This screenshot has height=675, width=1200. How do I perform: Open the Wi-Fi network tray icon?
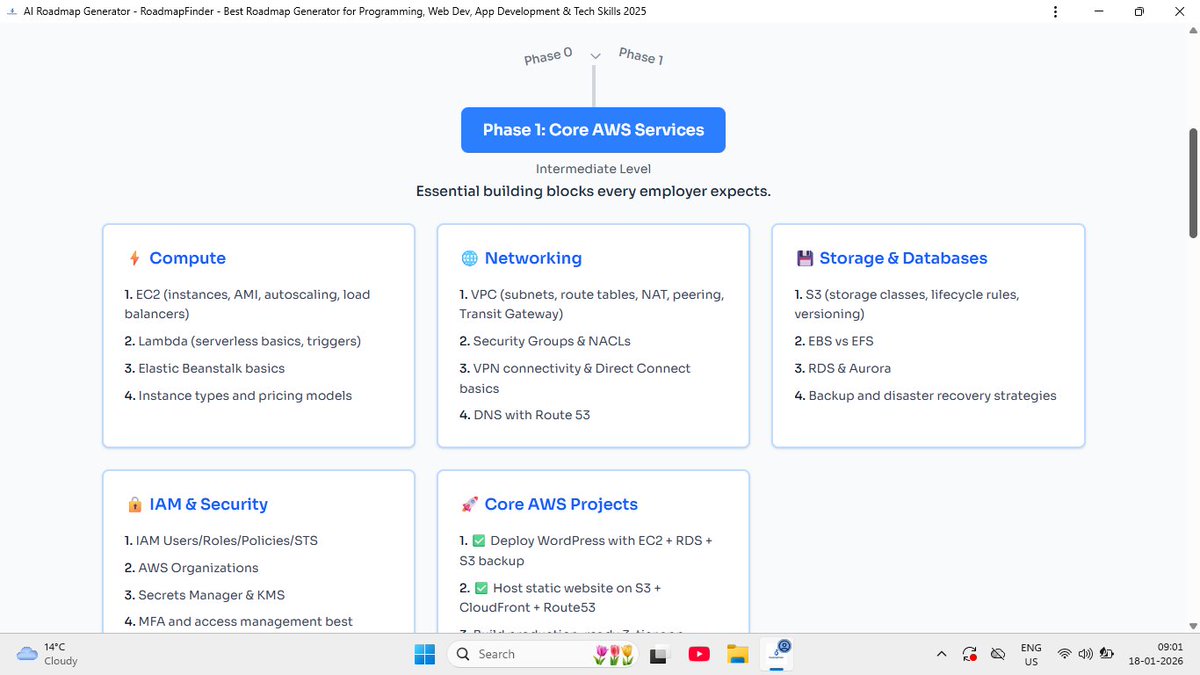coord(1064,654)
